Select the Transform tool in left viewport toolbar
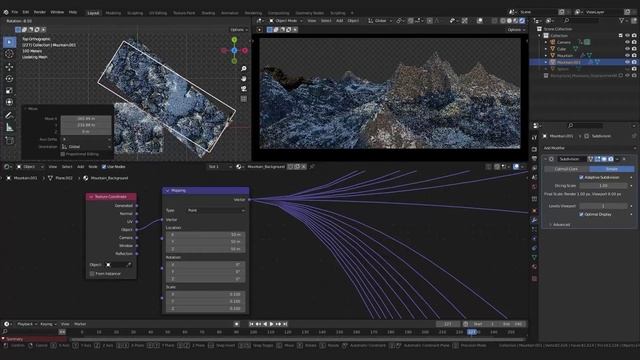Viewport: 640px width, 360px height. click(x=9, y=102)
